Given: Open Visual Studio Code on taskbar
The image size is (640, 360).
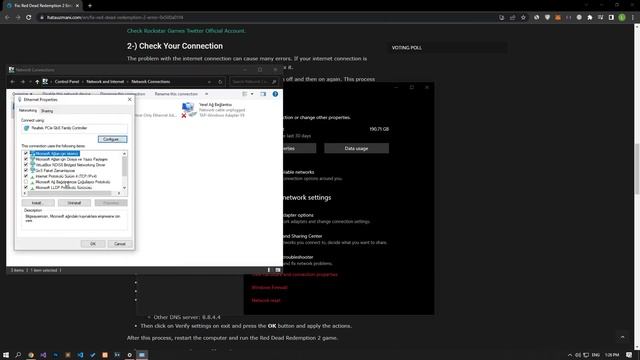Looking at the screenshot, I should click(x=80, y=355).
